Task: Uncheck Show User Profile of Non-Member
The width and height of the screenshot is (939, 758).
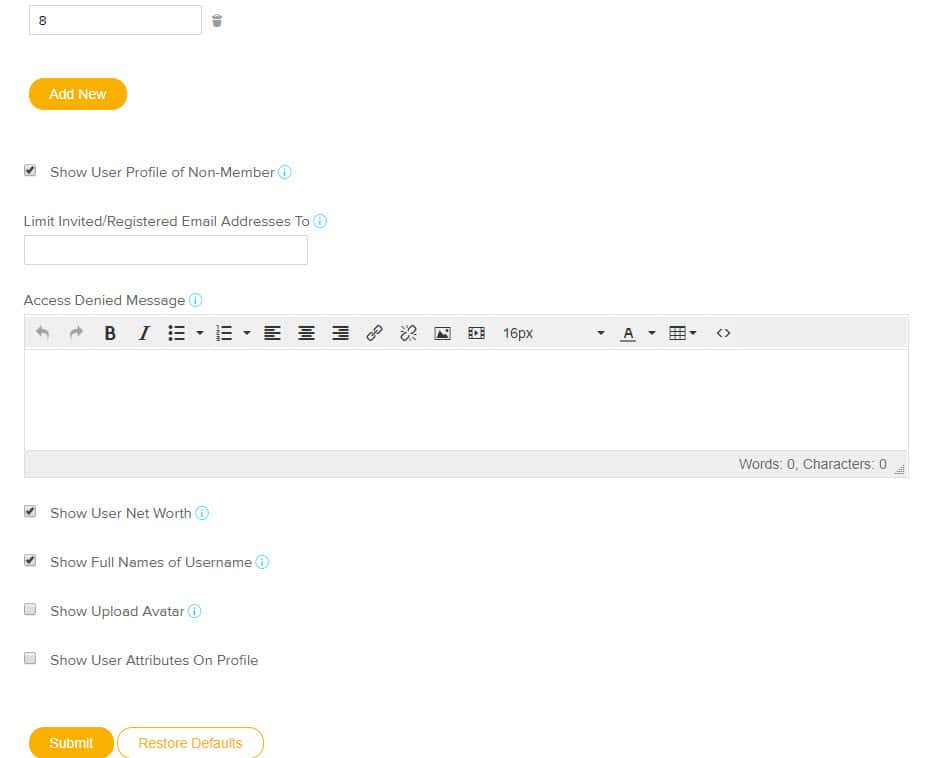Action: (30, 171)
